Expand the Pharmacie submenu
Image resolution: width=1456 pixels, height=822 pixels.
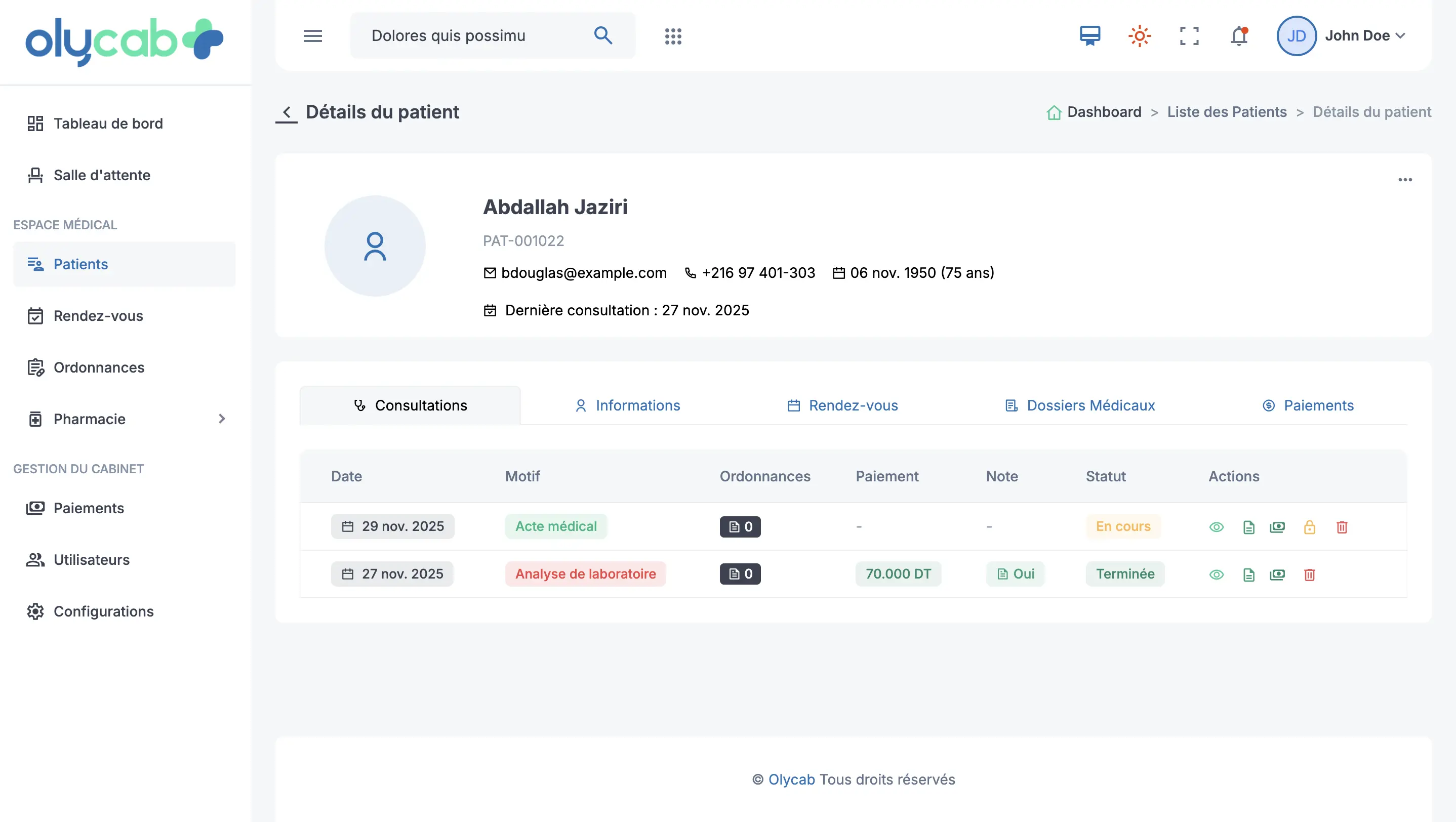point(221,419)
